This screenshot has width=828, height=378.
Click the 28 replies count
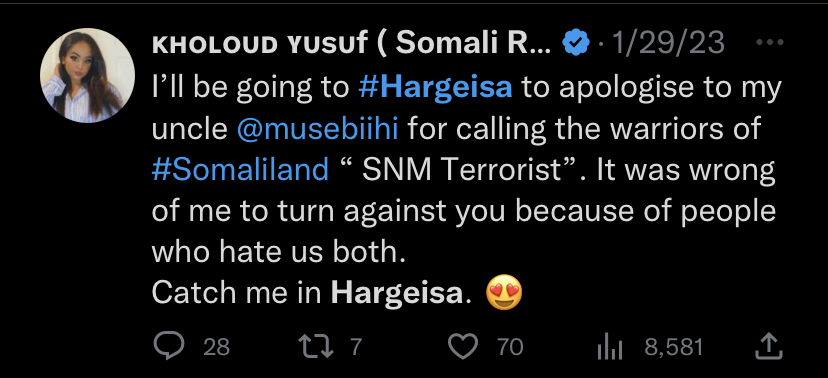click(x=217, y=347)
